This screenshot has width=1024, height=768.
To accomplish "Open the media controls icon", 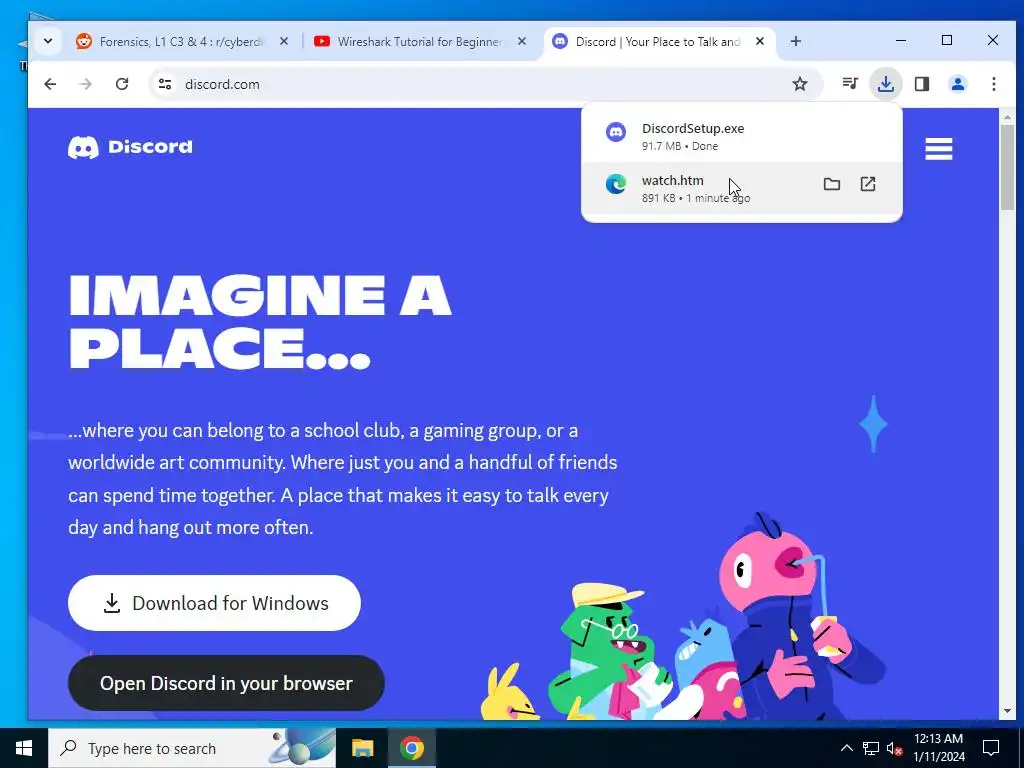I will coord(850,84).
